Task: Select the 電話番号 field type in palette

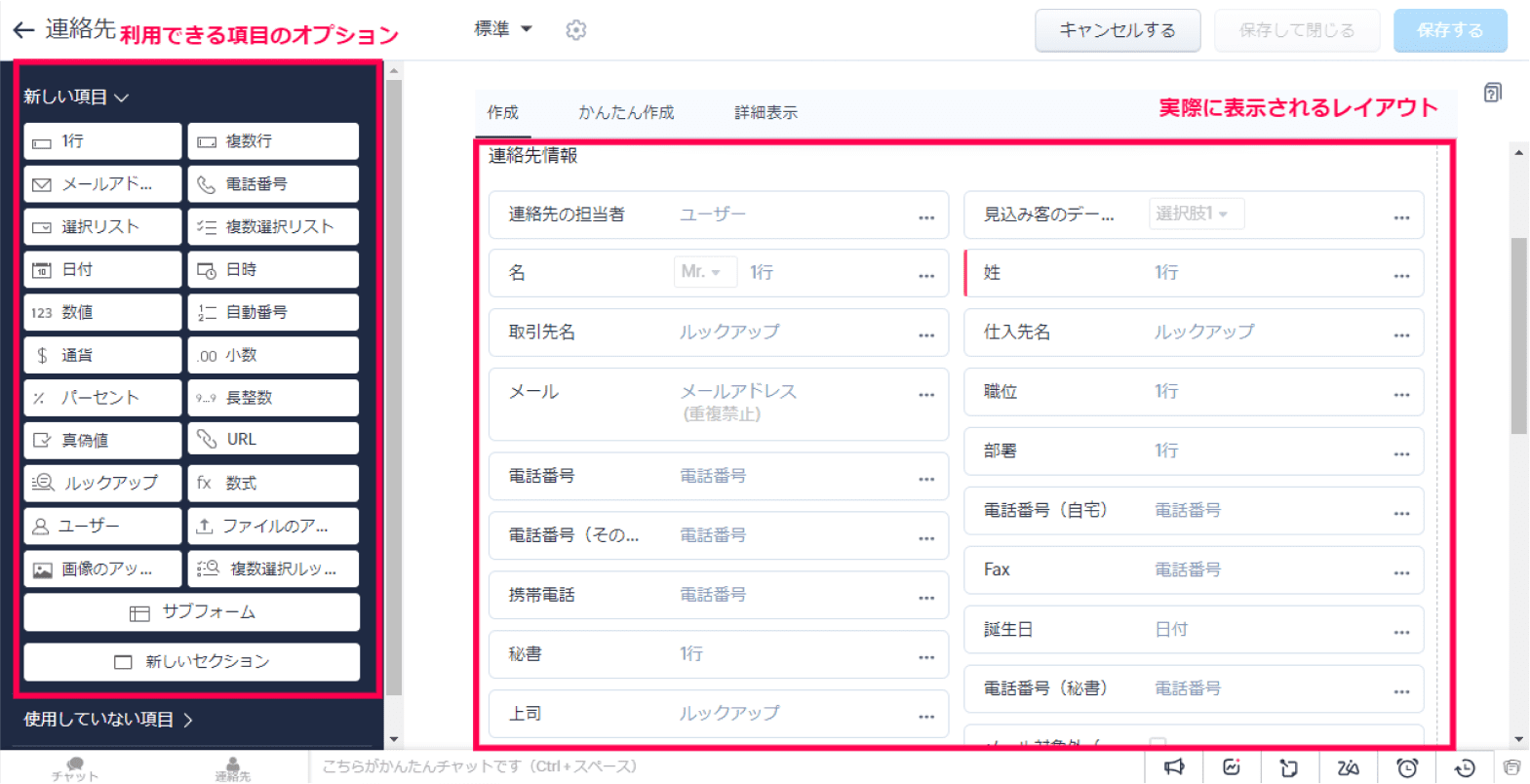Action: point(273,184)
